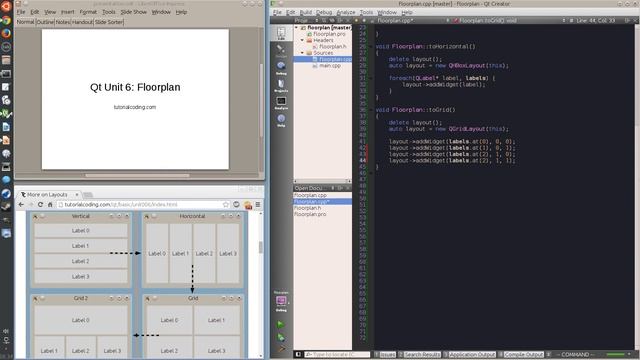Image resolution: width=640 pixels, height=360 pixels.
Task: Go back in Qt Creator editor history
Action: point(356,20)
